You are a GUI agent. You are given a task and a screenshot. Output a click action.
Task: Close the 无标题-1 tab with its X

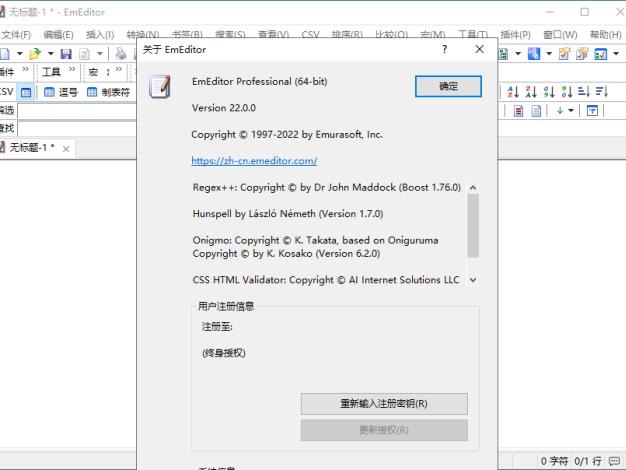point(66,149)
